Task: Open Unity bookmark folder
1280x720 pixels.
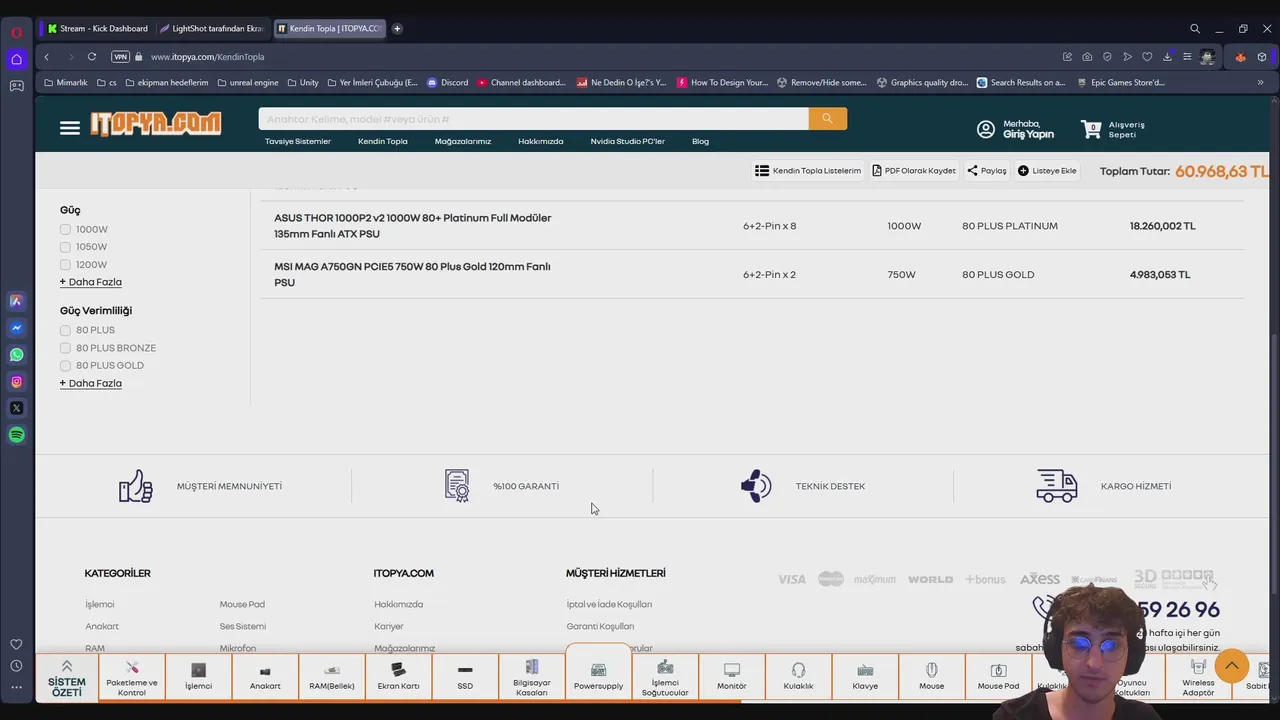Action: 302,83
